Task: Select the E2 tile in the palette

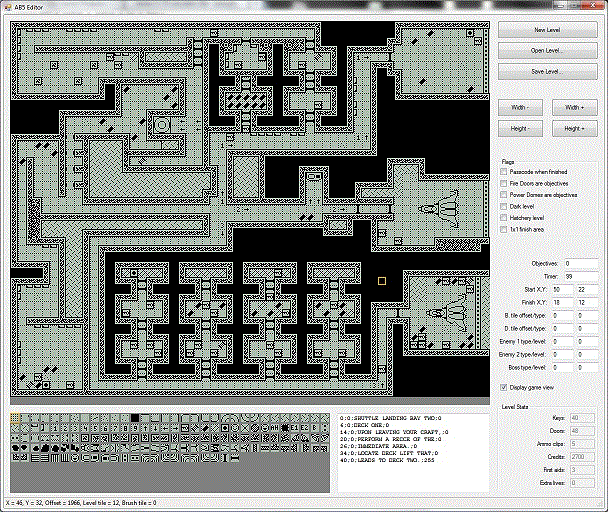Action: coord(304,428)
